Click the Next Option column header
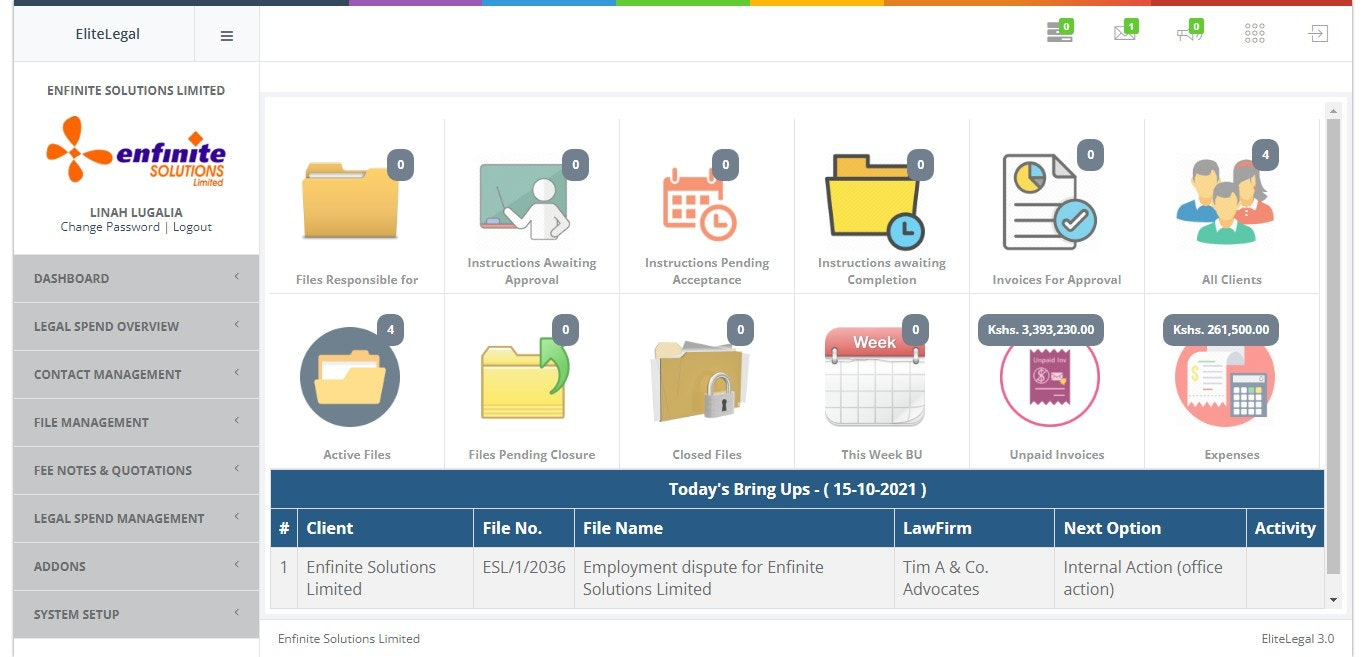Viewport: 1366px width, 657px height. [1150, 528]
